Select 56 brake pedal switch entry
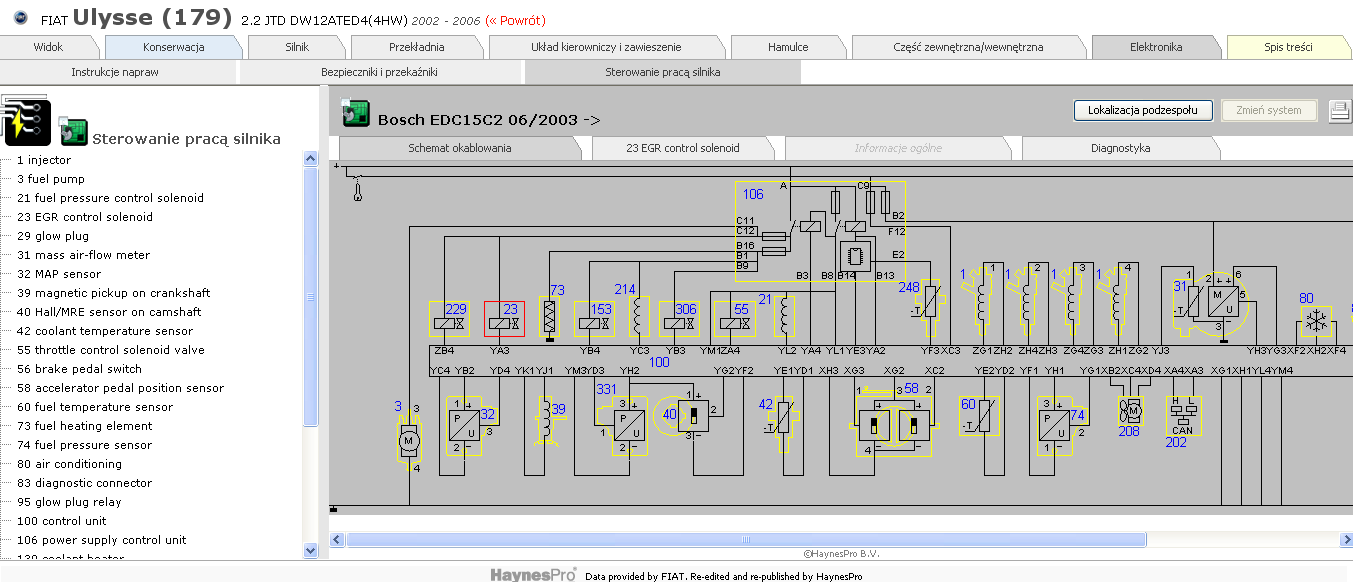 point(79,369)
